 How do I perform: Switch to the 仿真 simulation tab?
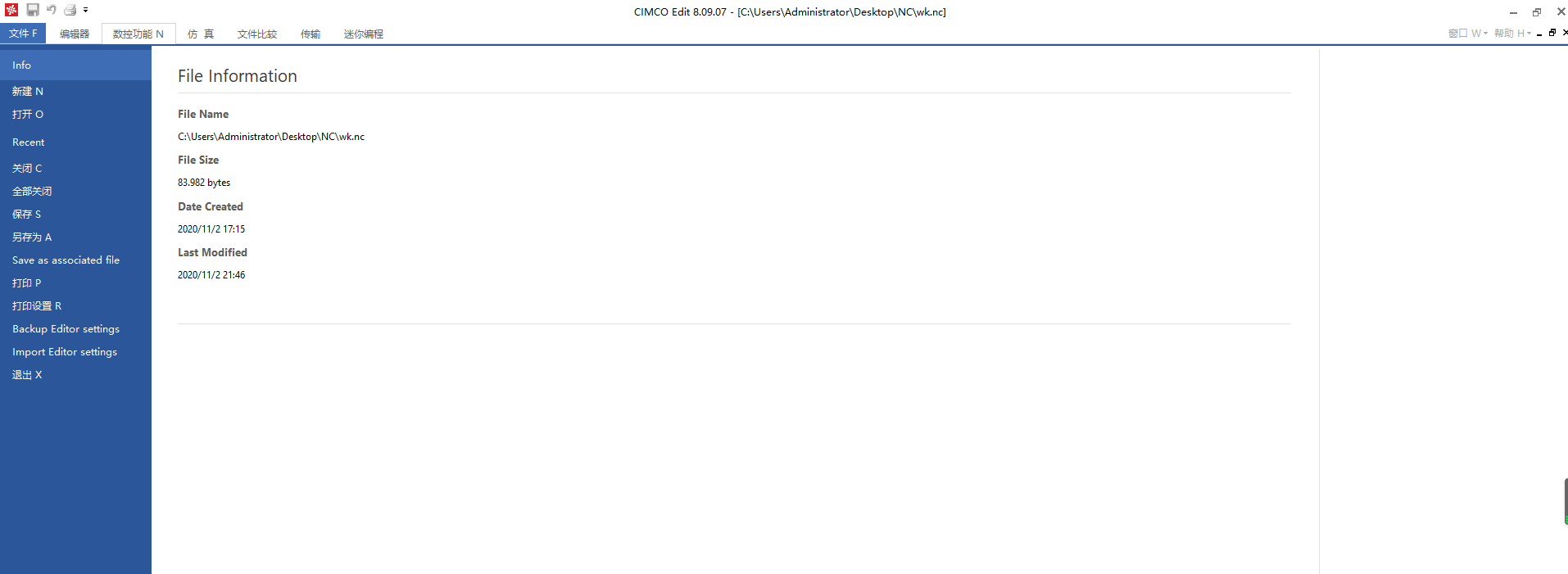point(201,34)
